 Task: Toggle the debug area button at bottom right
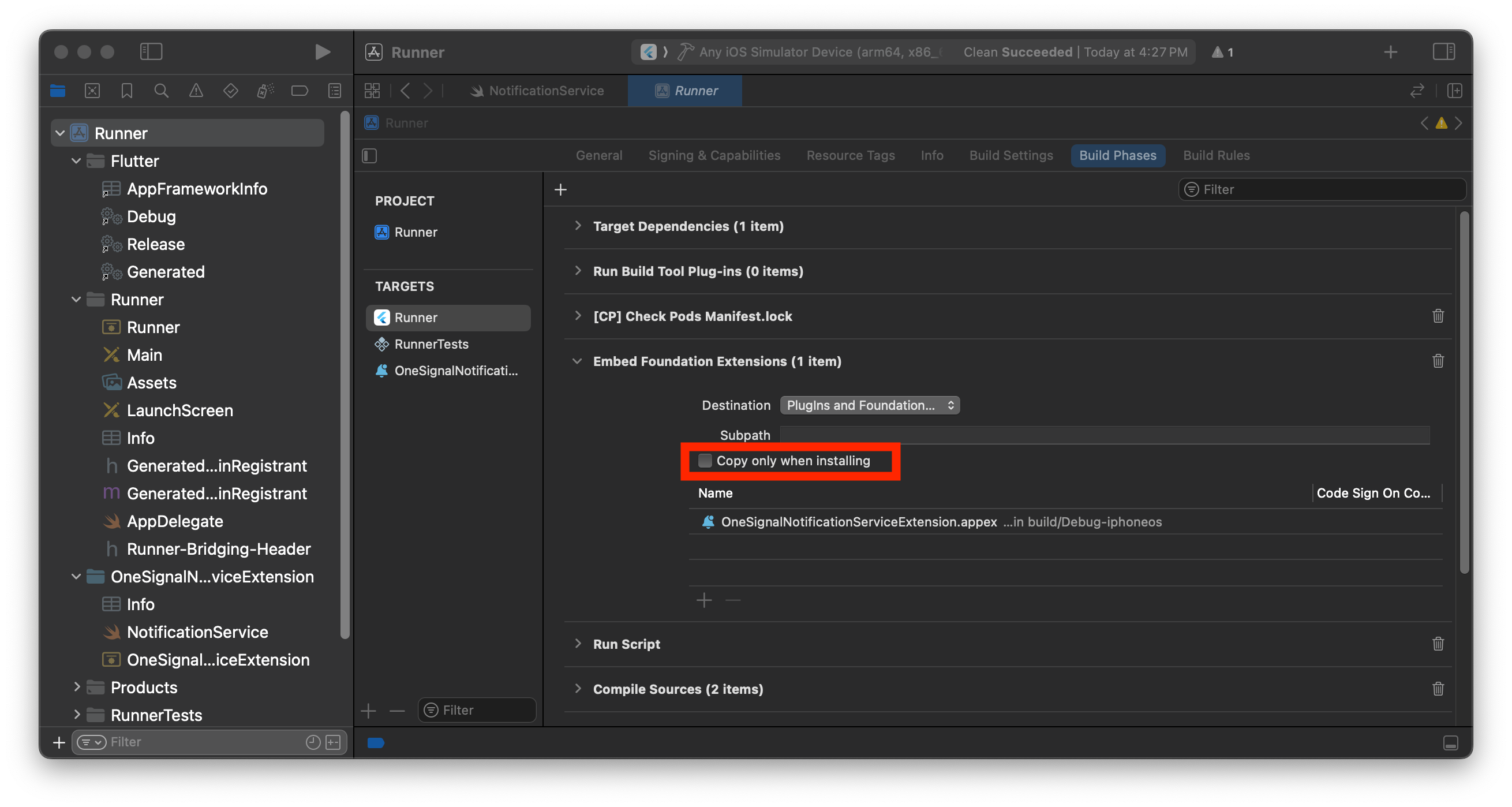tap(1450, 743)
